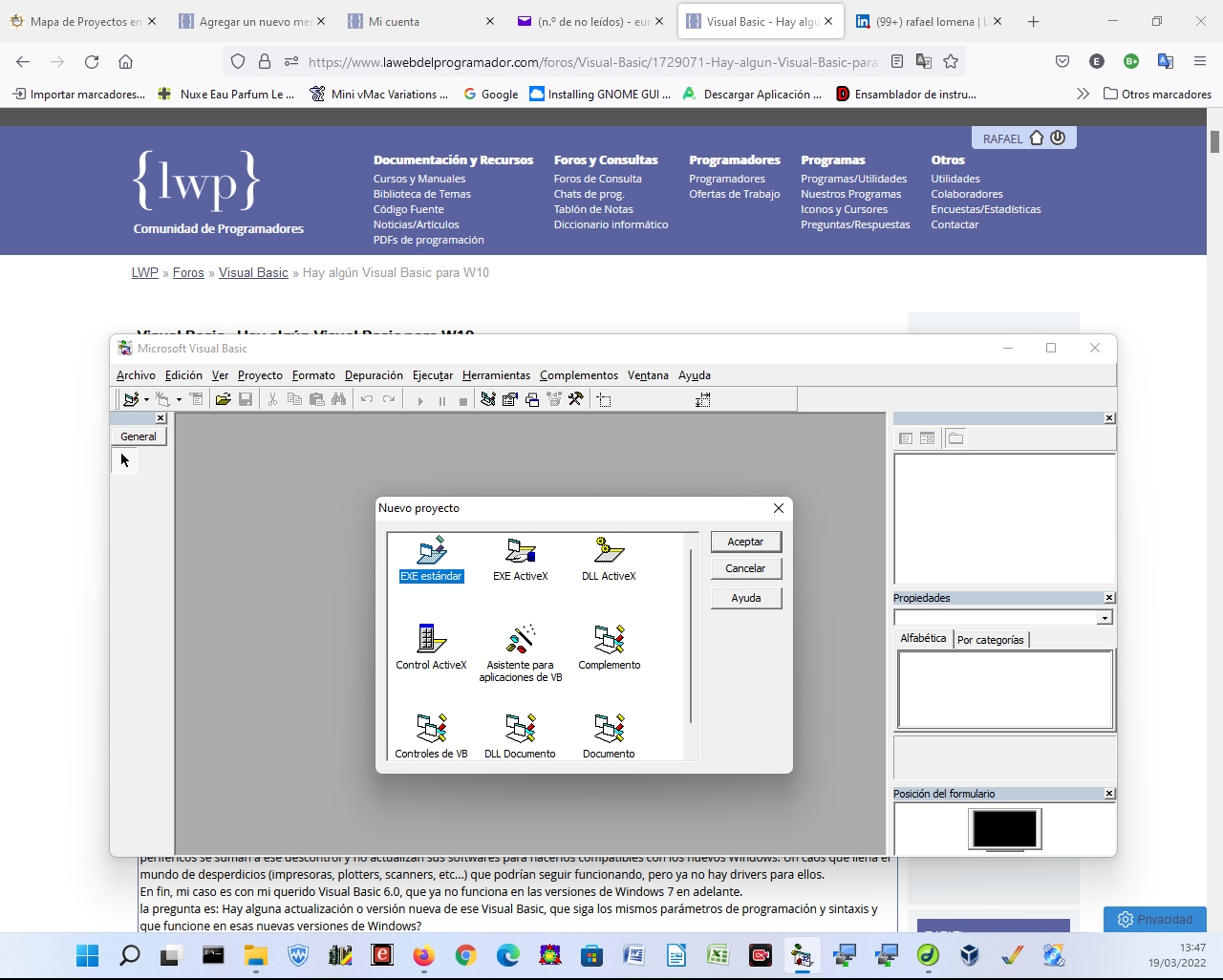
Task: Open Project Explorer toolbar icon
Action: [488, 399]
